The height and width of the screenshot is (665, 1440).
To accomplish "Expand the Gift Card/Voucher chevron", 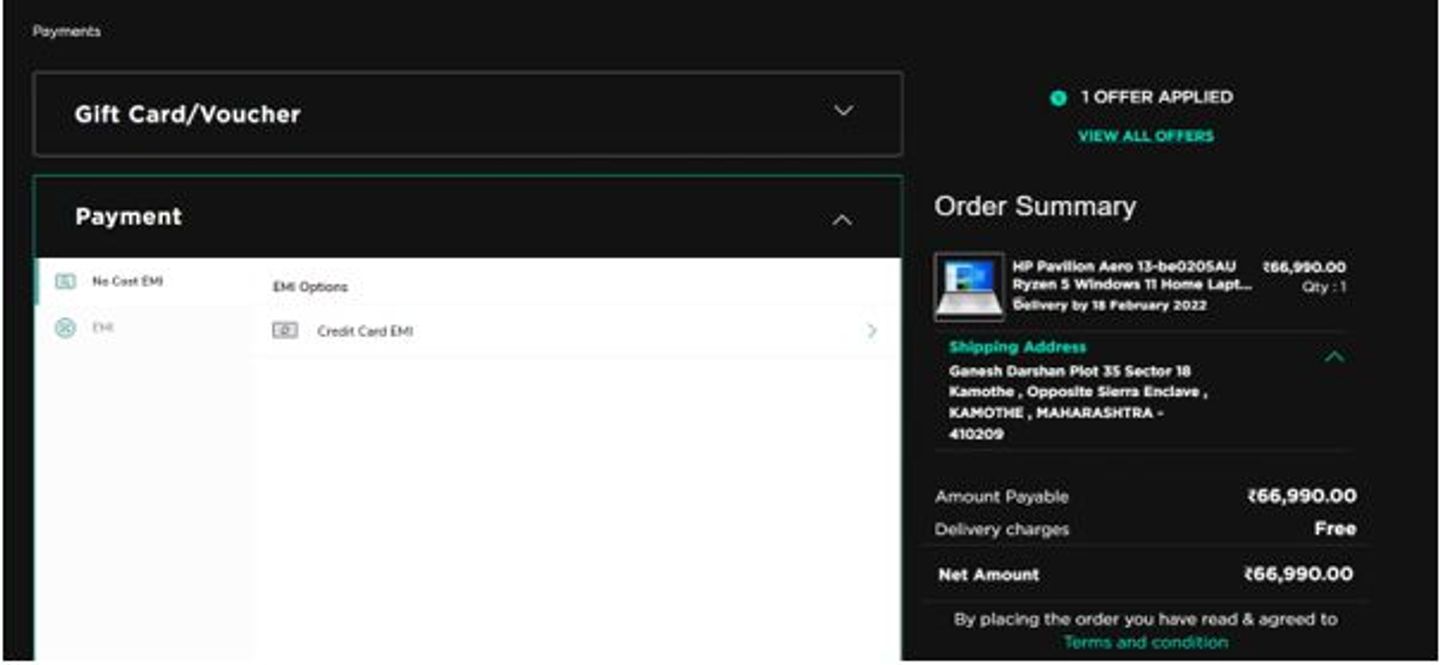I will pyautogui.click(x=843, y=111).
